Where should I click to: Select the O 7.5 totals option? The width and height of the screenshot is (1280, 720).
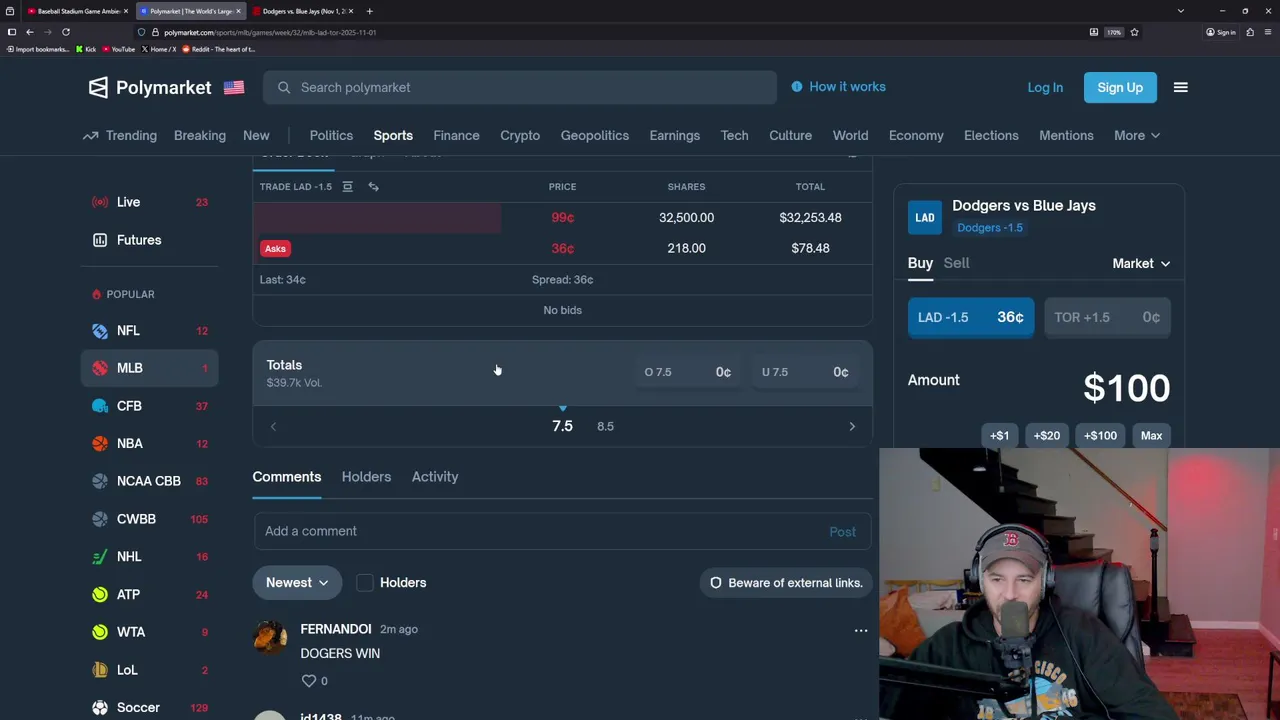(x=687, y=372)
